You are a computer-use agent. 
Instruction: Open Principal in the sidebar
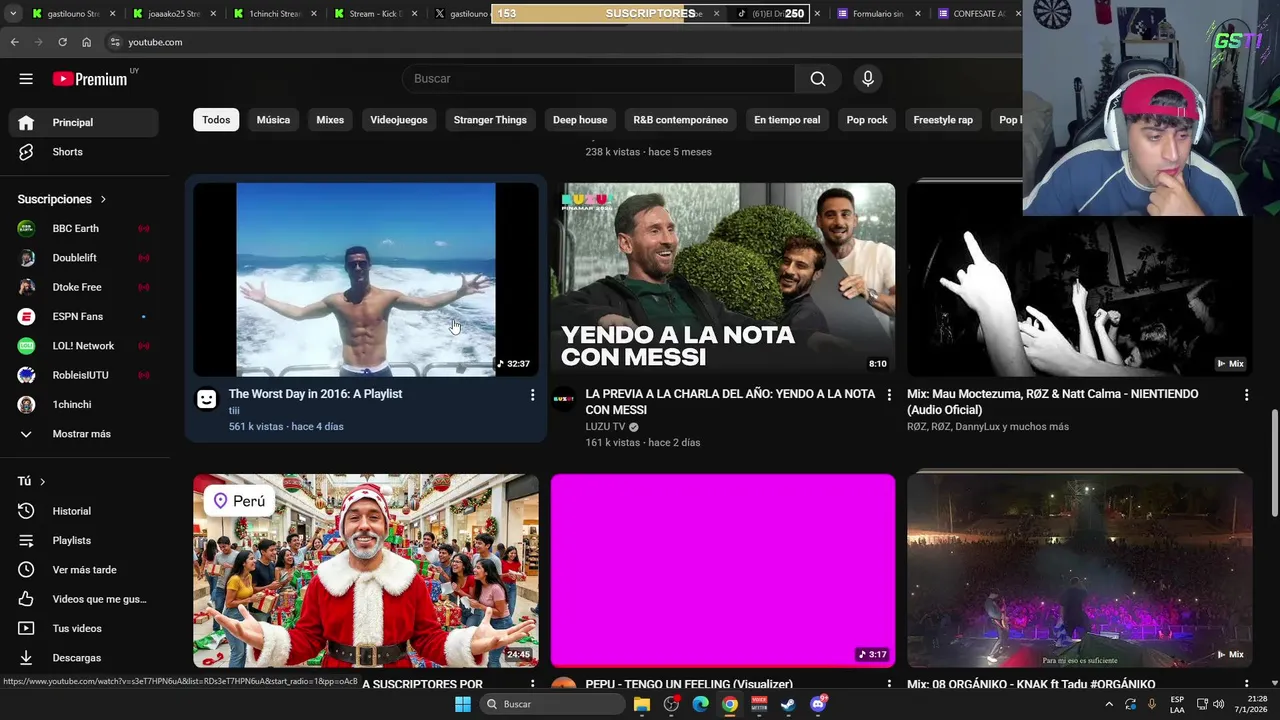[84, 123]
